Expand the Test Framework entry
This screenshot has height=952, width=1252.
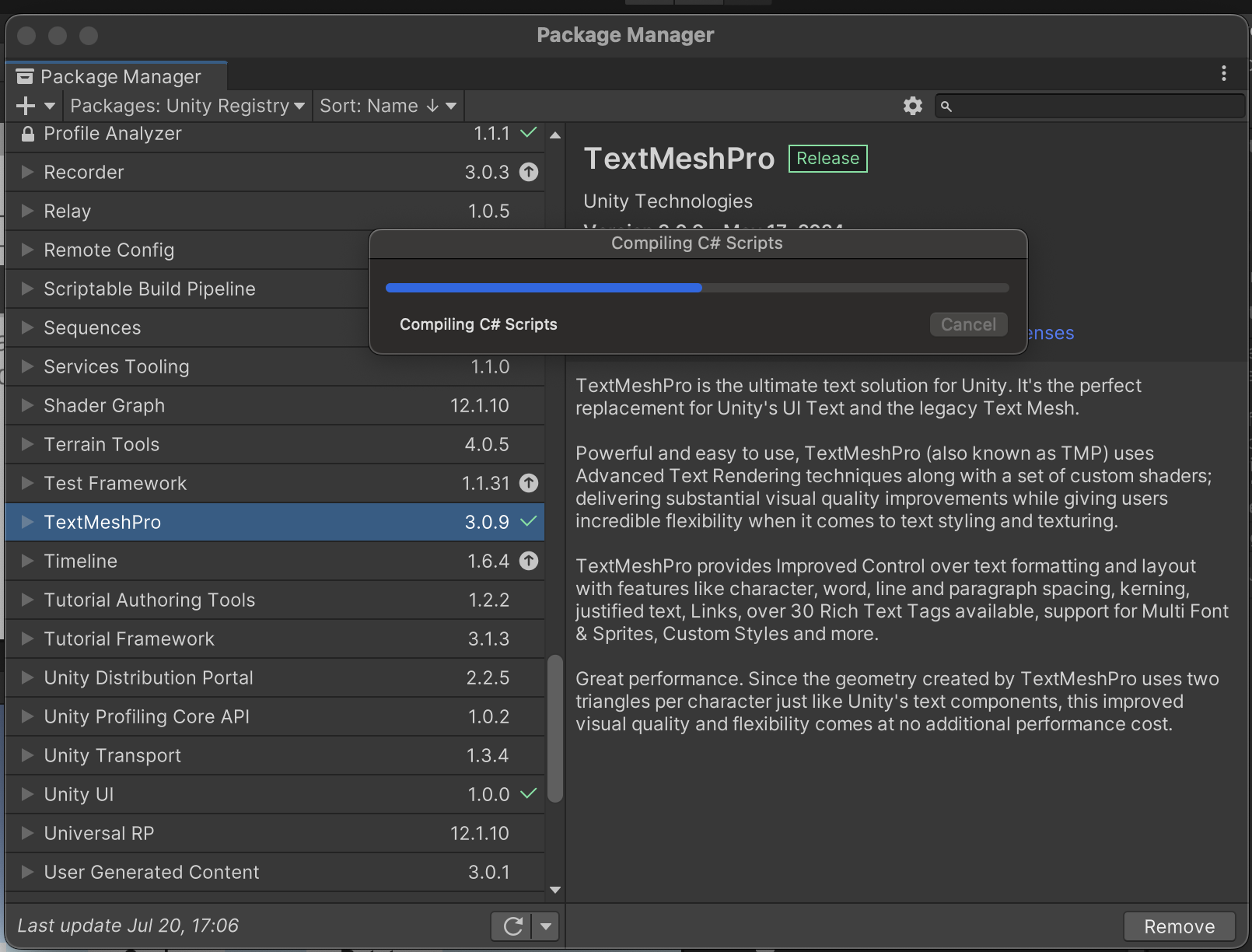[27, 483]
